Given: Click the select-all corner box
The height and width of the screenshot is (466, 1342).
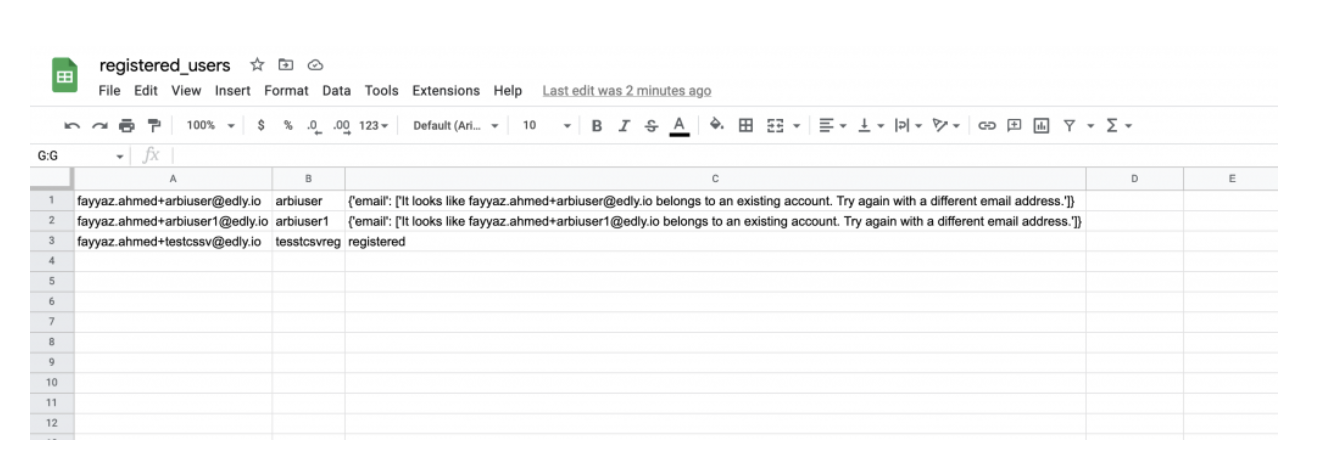Looking at the screenshot, I should [52, 179].
